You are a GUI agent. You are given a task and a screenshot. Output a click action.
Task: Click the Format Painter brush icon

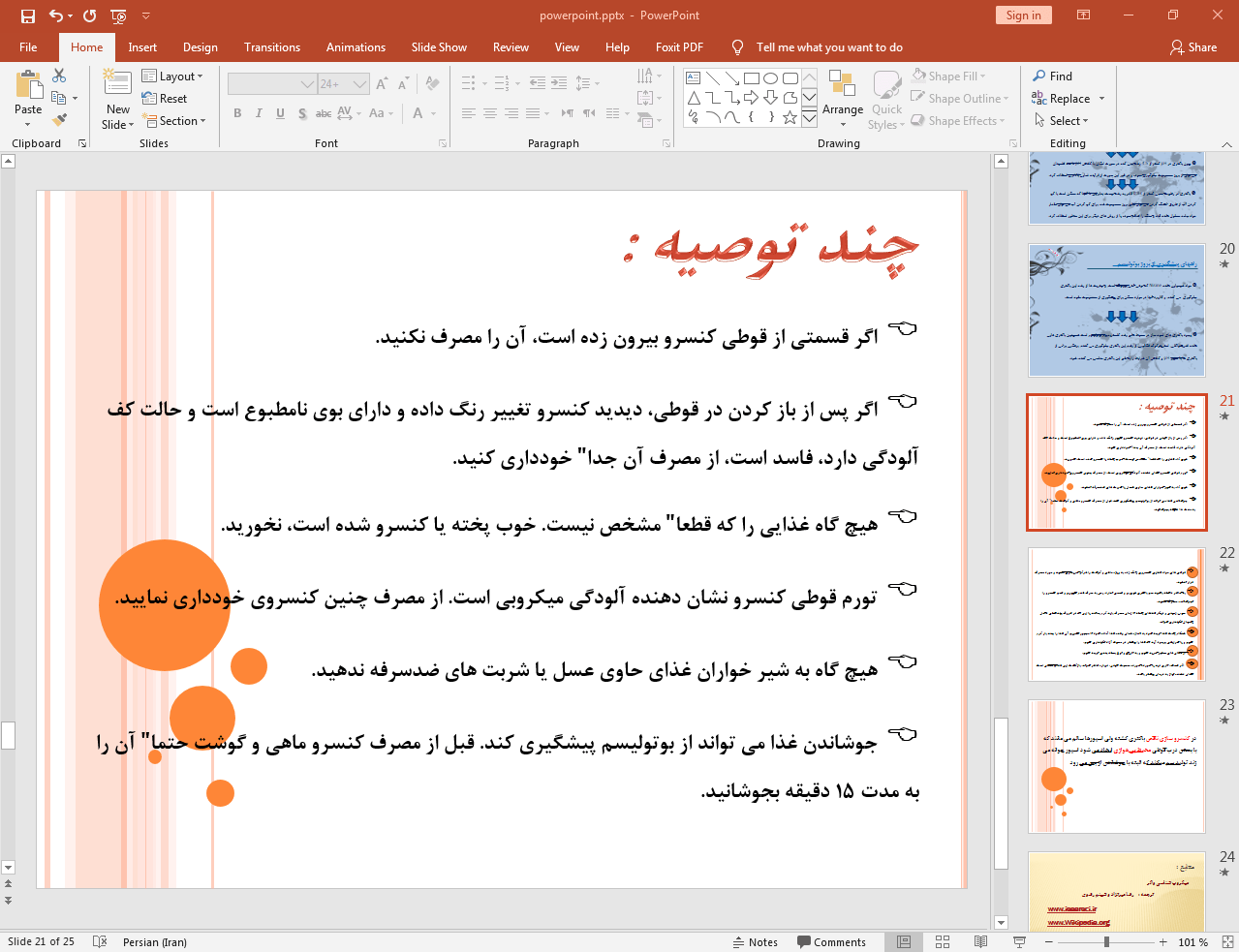59,120
